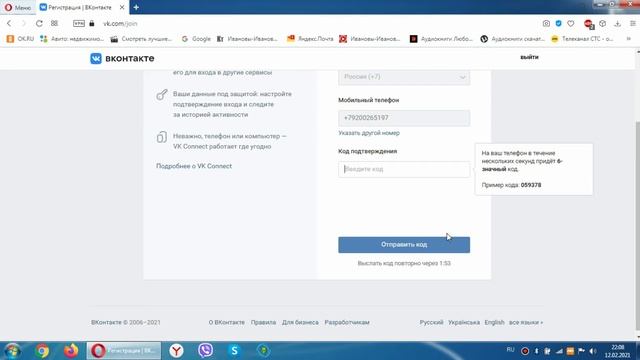Switch language to English
The height and width of the screenshot is (360, 640).
[494, 322]
